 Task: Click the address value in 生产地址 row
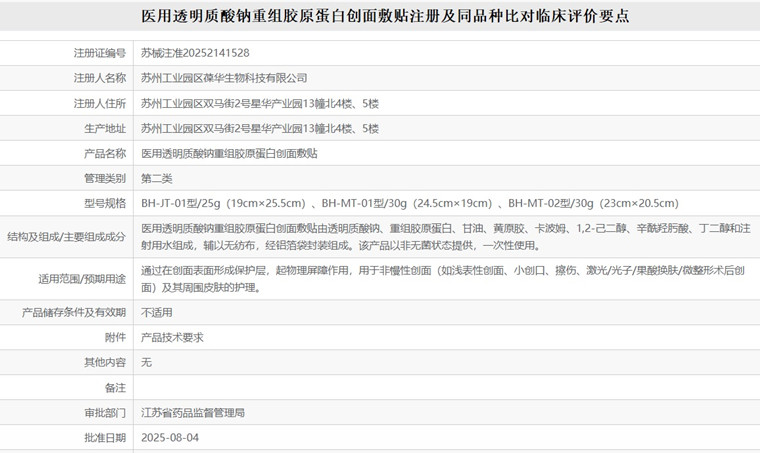[x=260, y=128]
